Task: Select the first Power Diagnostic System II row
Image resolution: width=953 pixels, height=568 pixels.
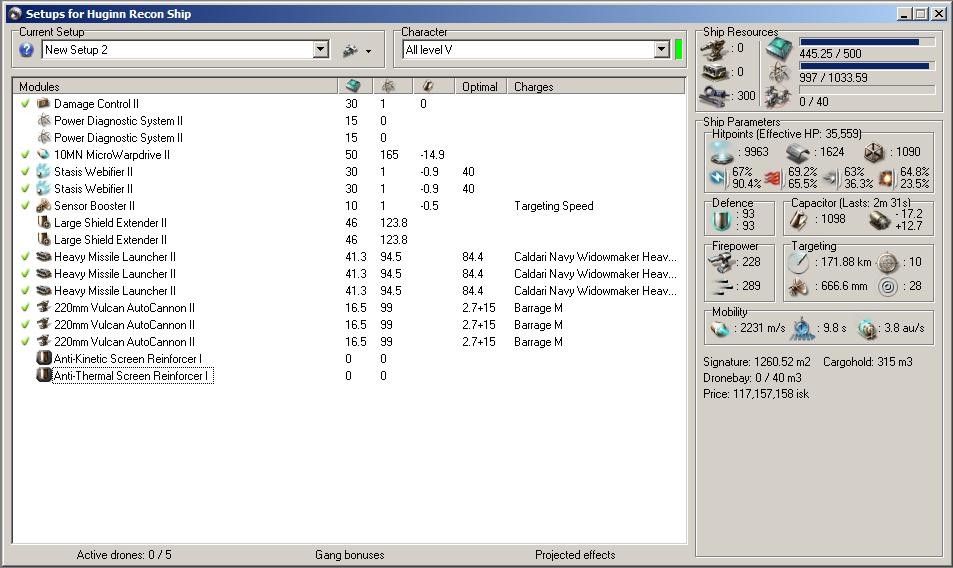Action: 348,121
